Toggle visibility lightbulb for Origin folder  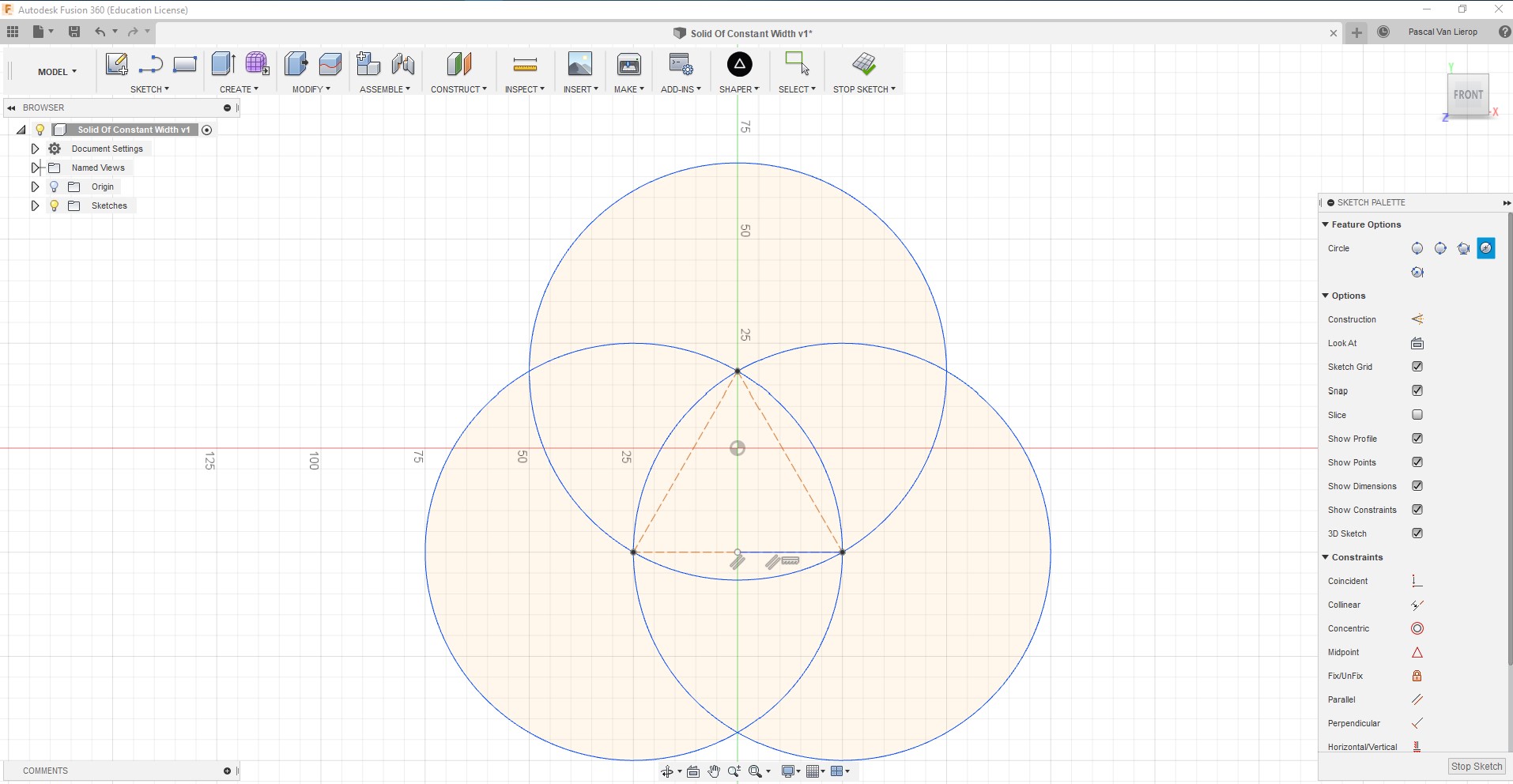pyautogui.click(x=54, y=187)
